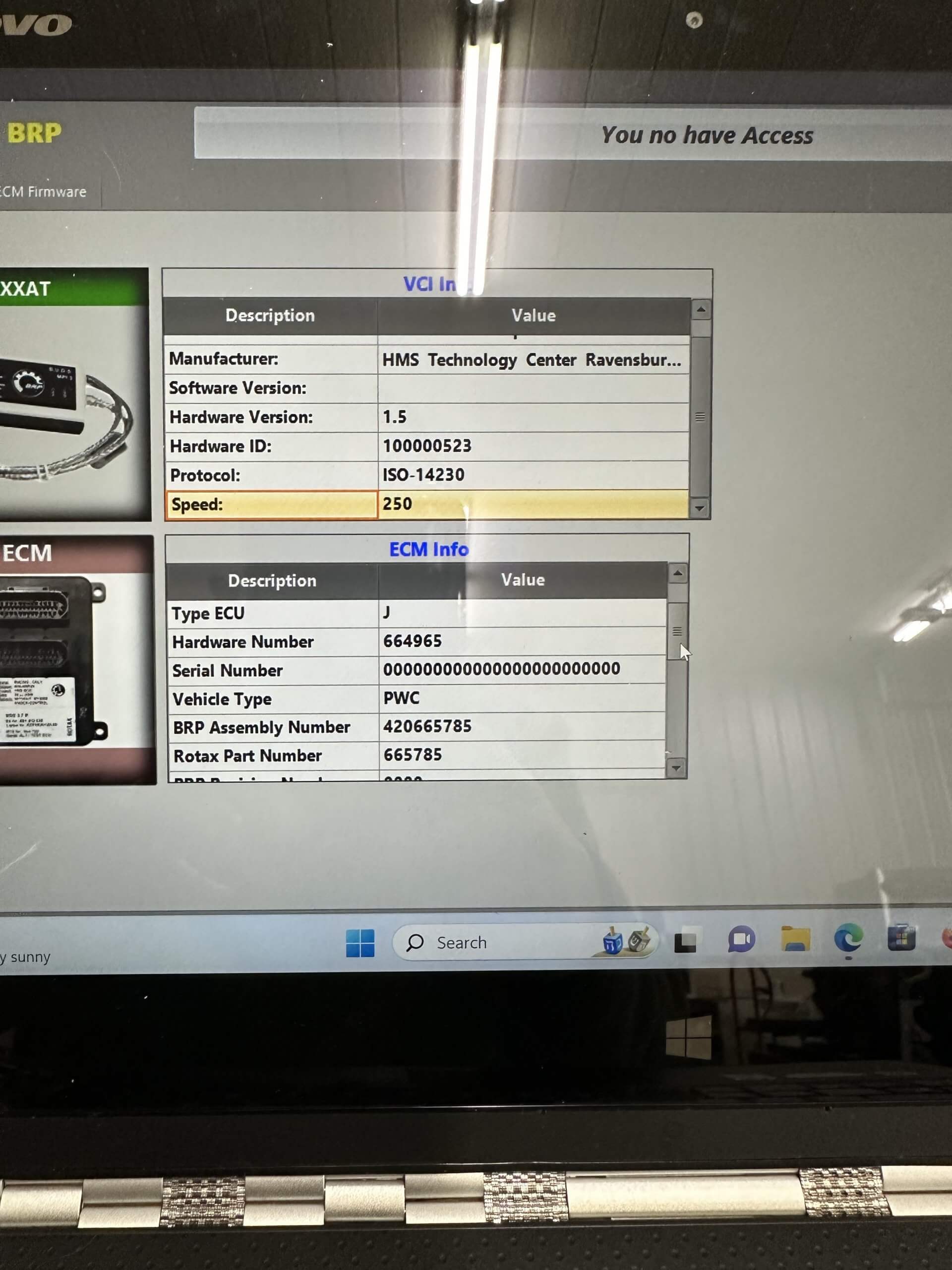Screen dimensions: 952x1270
Task: Click the You no have Access message
Action: (708, 135)
